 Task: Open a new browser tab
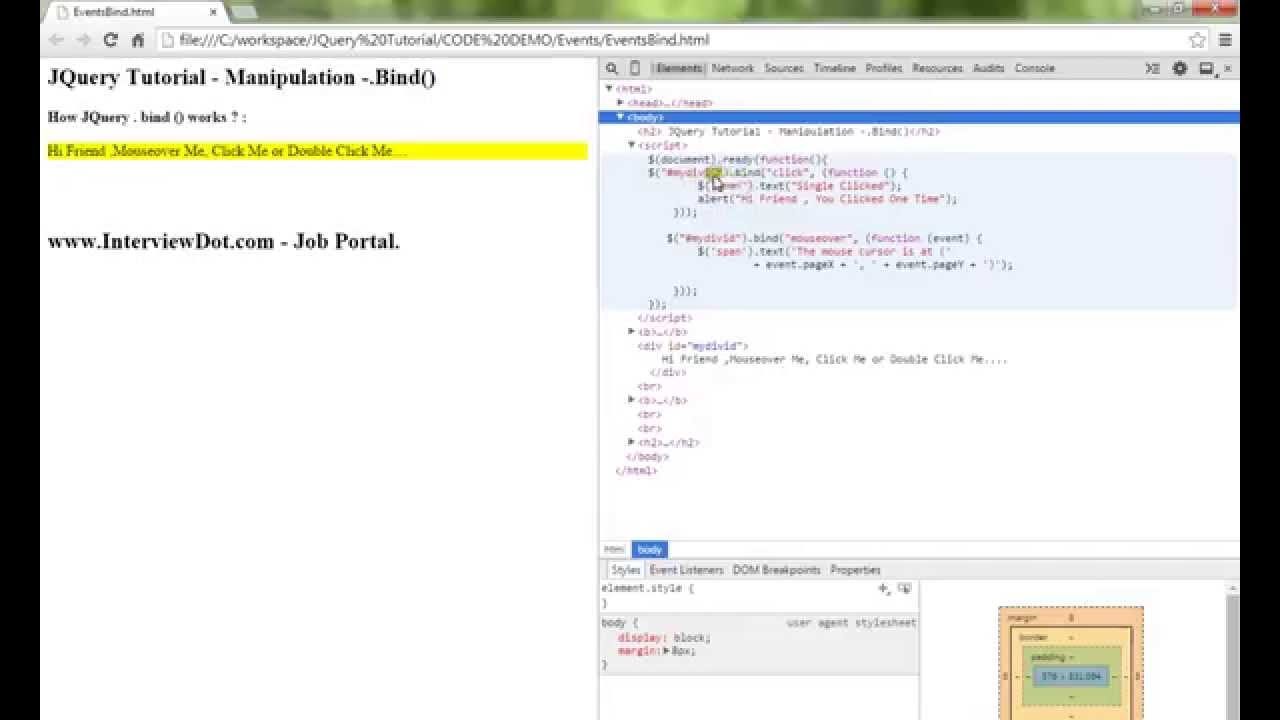click(243, 12)
